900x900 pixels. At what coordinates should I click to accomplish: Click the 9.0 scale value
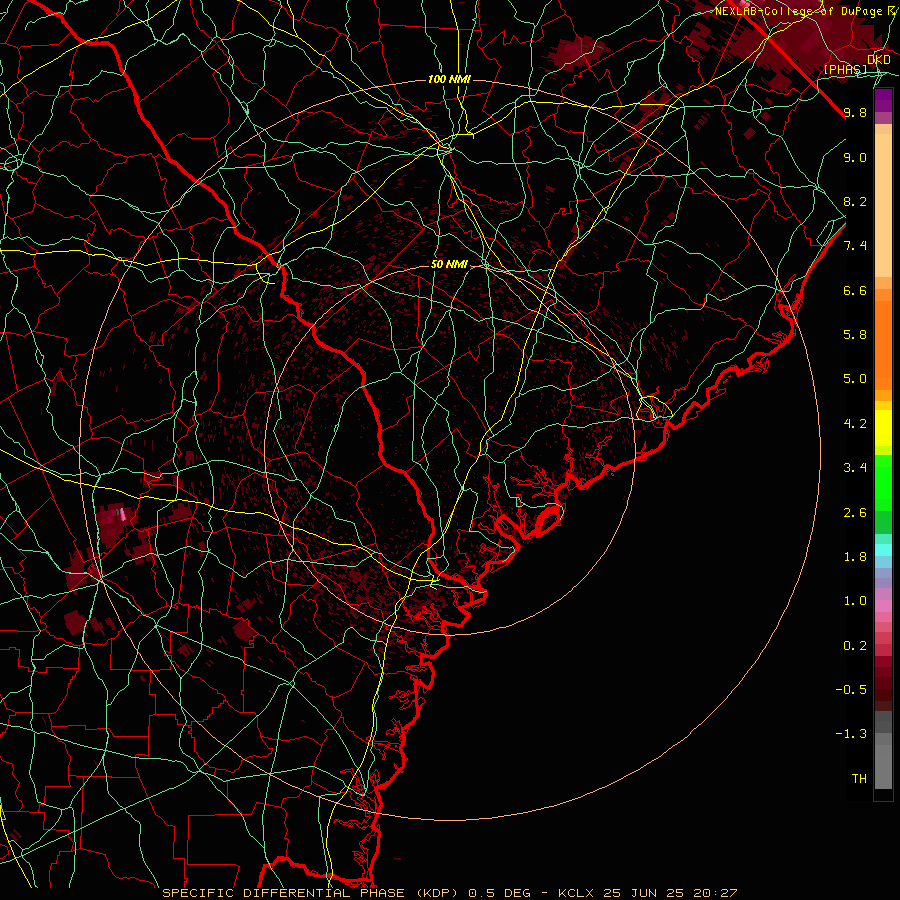855,157
